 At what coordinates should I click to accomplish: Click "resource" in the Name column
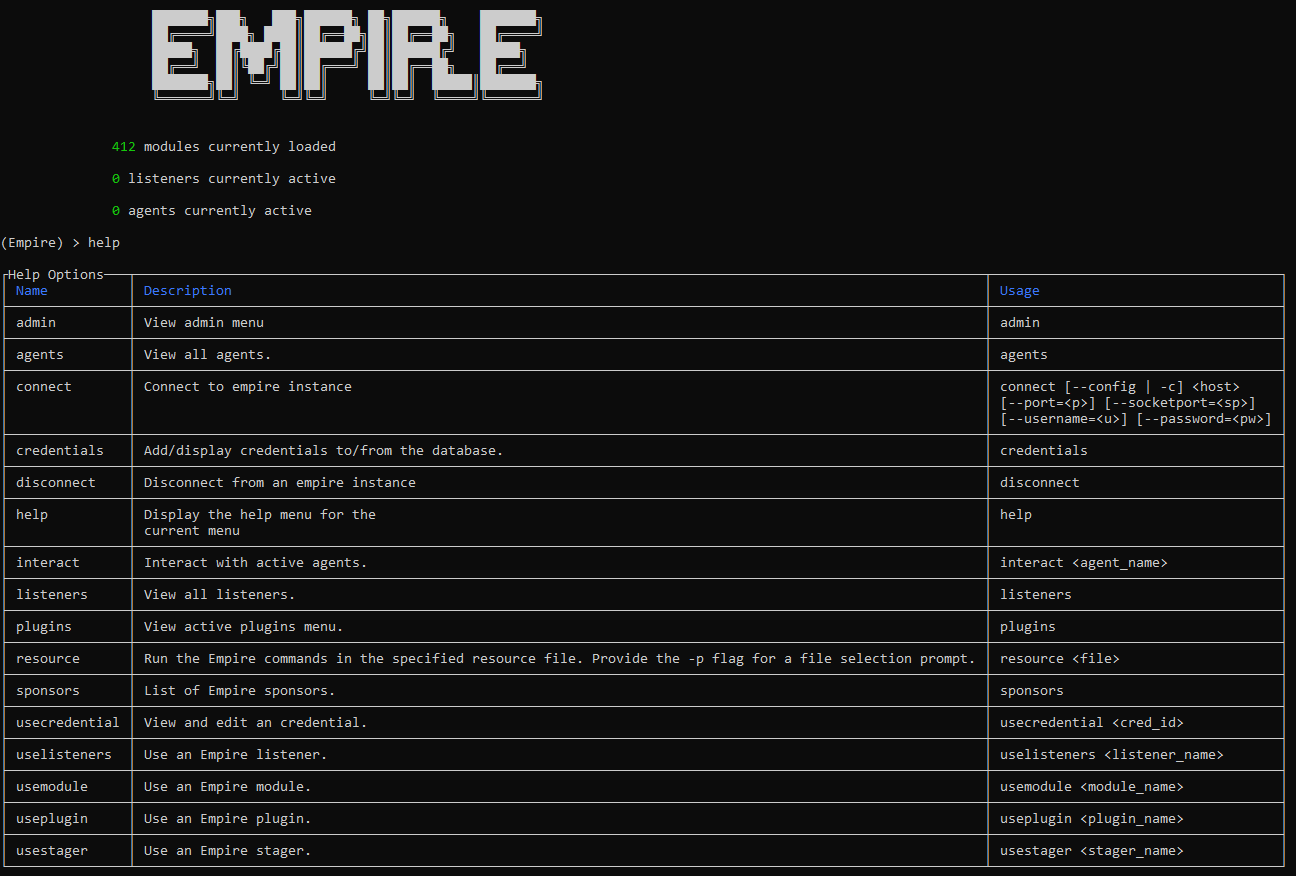pyautogui.click(x=48, y=659)
